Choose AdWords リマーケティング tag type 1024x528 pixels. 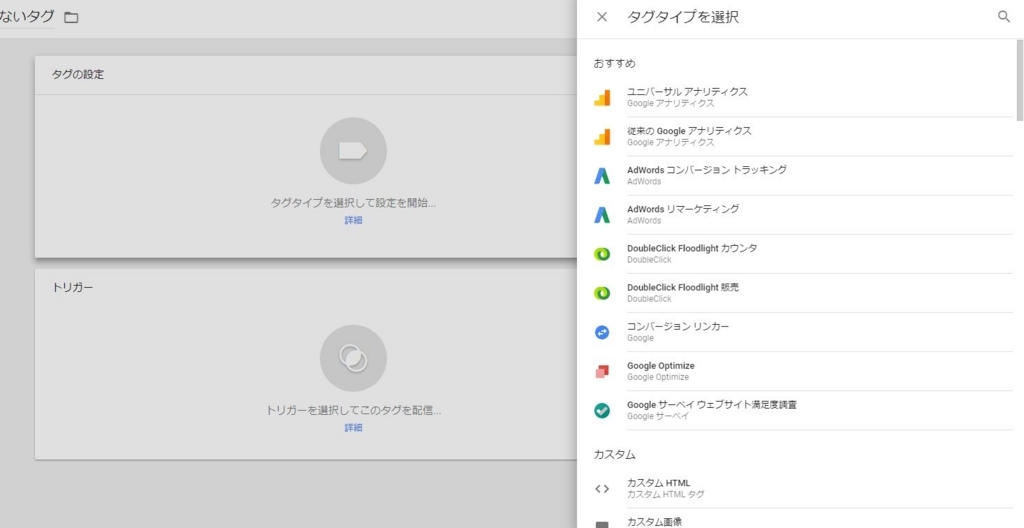[x=801, y=215]
